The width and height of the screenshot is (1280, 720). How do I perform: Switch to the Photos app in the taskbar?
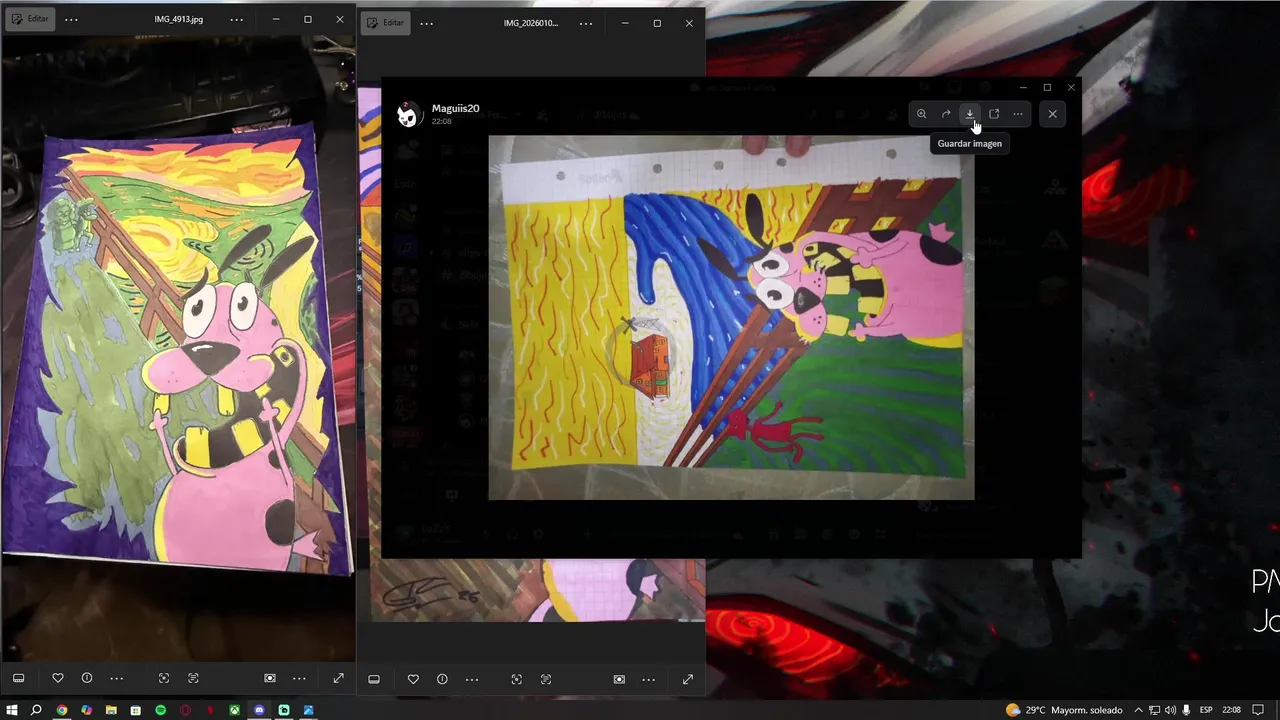tap(308, 710)
